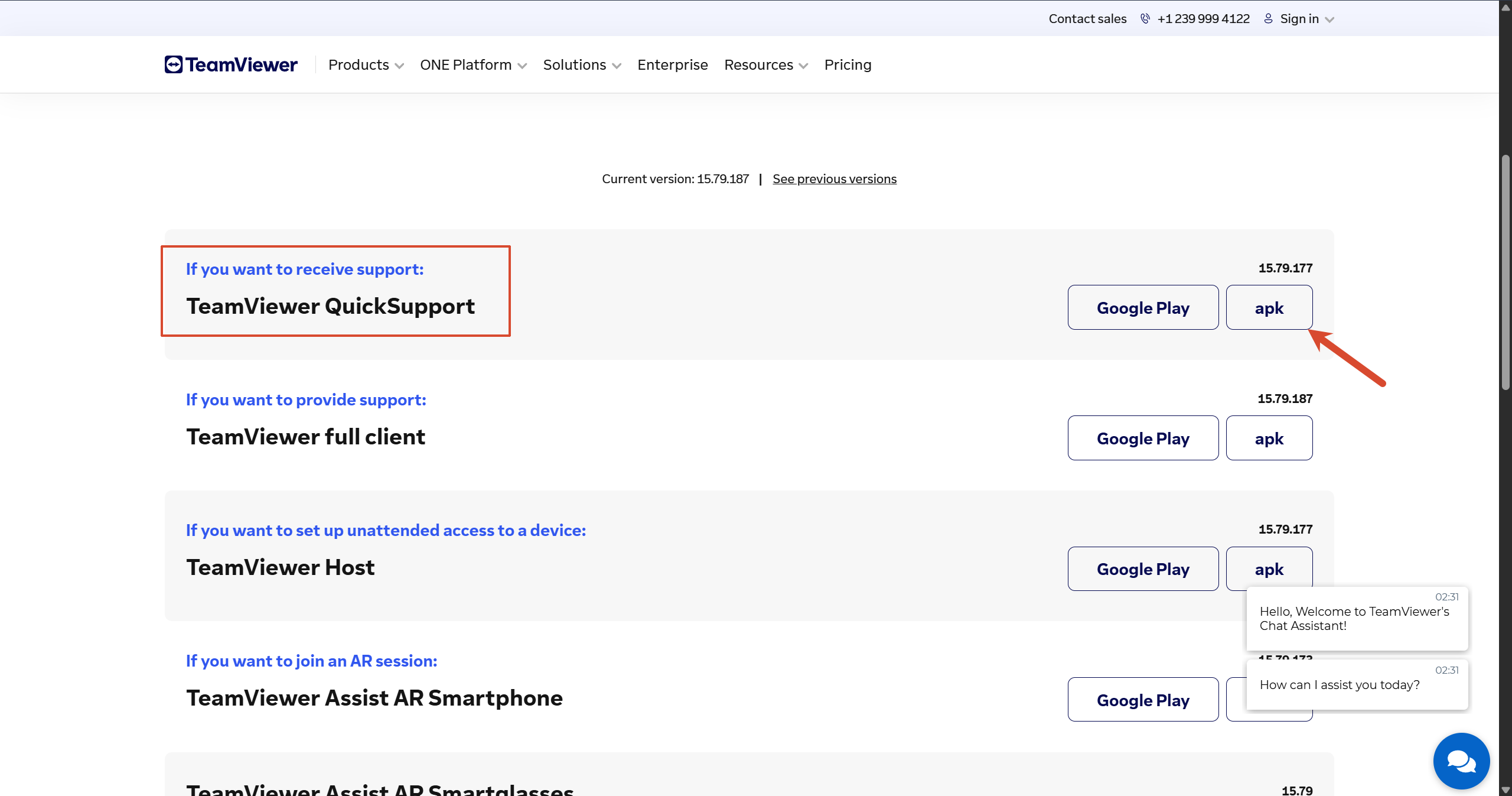Click Contact sales link
1512x796 pixels.
[1087, 19]
